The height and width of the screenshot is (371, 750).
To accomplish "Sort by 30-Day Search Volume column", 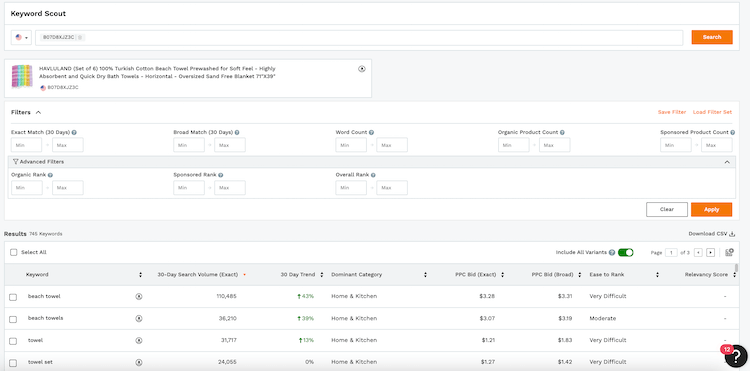I will coord(198,274).
